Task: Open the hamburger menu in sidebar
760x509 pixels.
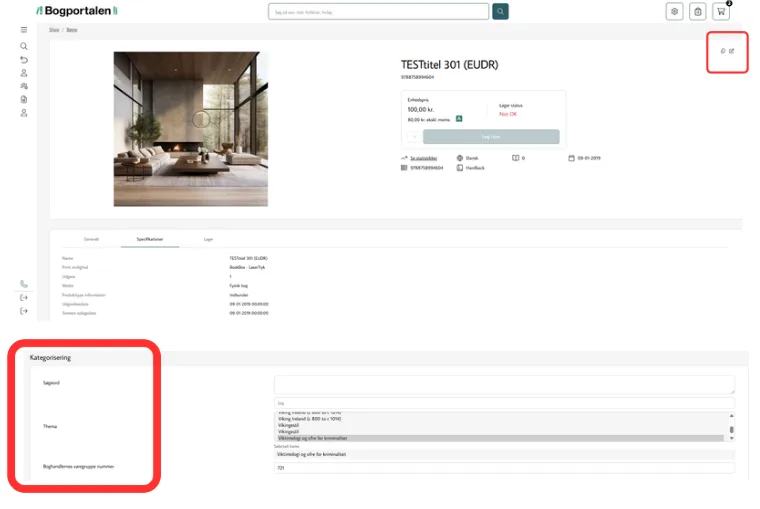Action: (x=24, y=30)
